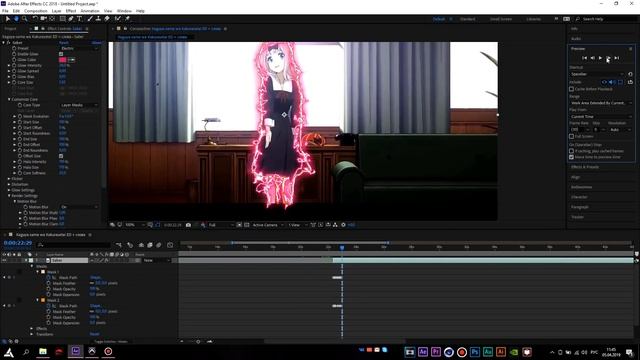Select the Hand tool
640x360 pixels.
(16, 19)
